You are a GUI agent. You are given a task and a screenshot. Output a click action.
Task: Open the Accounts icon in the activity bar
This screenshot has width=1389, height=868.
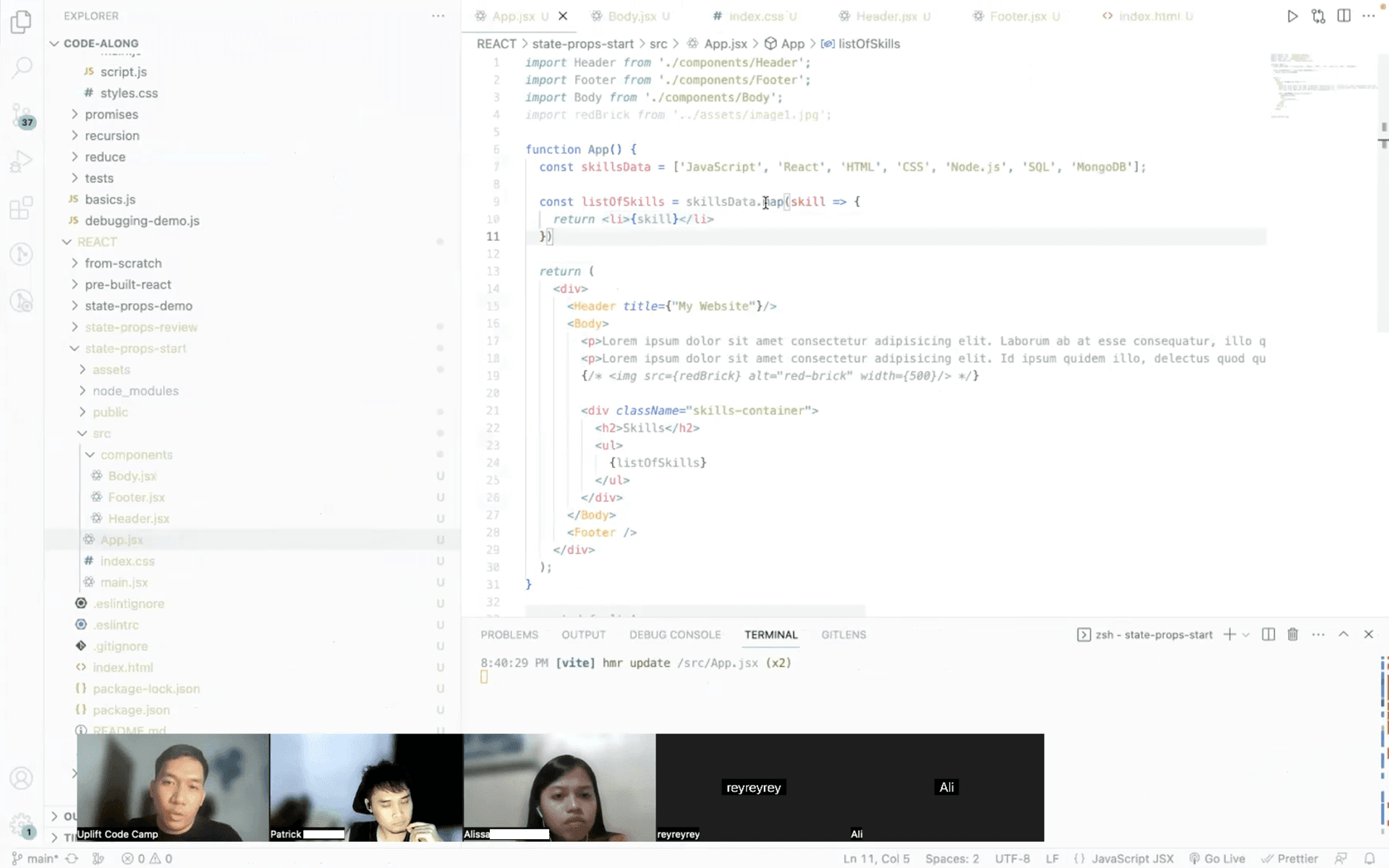click(21, 778)
